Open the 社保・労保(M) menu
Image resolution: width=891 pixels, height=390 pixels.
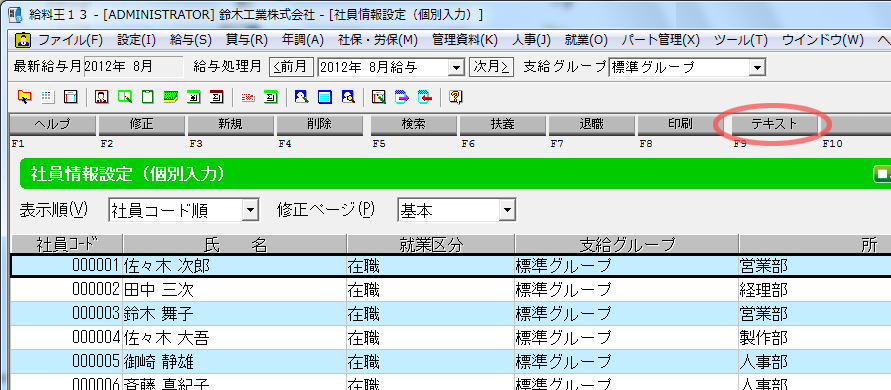coord(378,40)
